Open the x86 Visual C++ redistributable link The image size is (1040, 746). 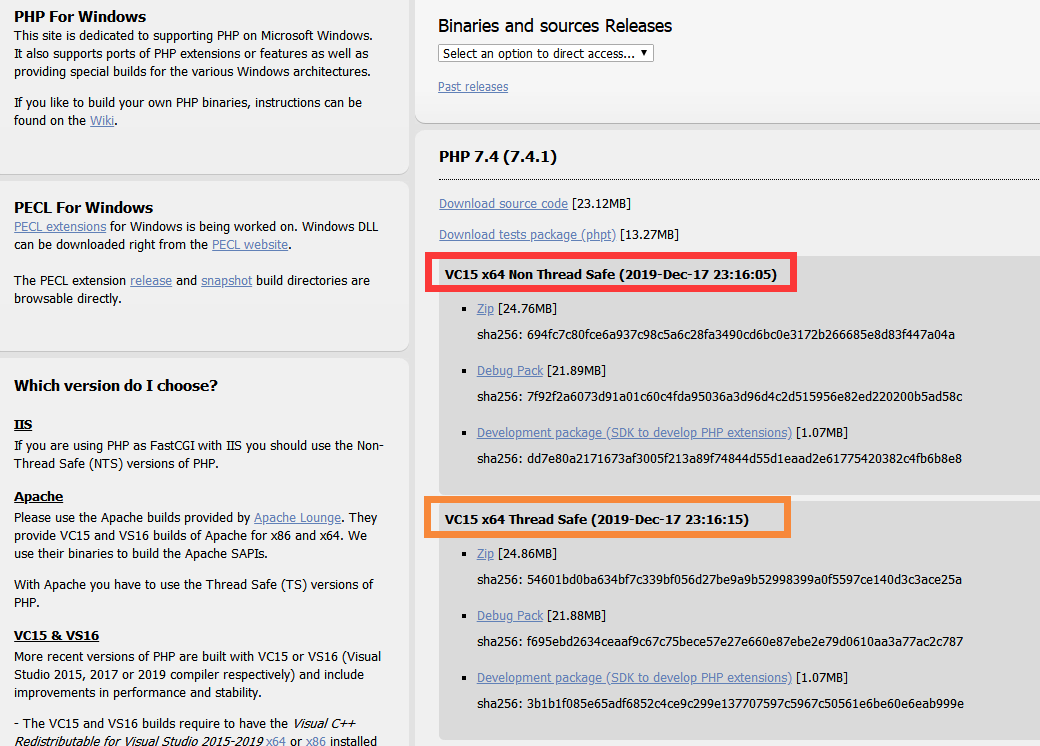316,741
